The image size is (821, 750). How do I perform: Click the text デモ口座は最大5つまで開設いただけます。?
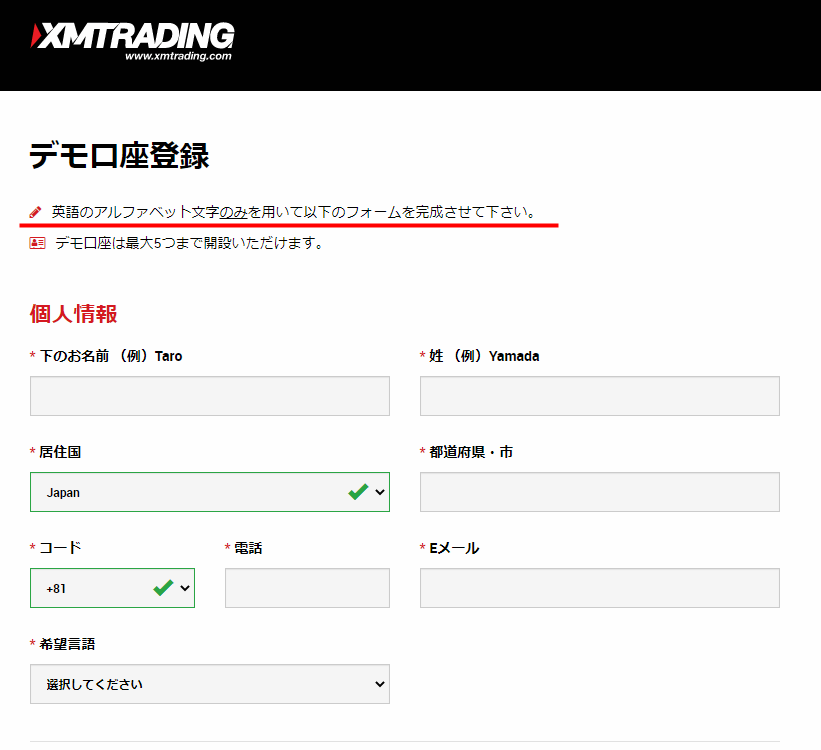point(191,243)
